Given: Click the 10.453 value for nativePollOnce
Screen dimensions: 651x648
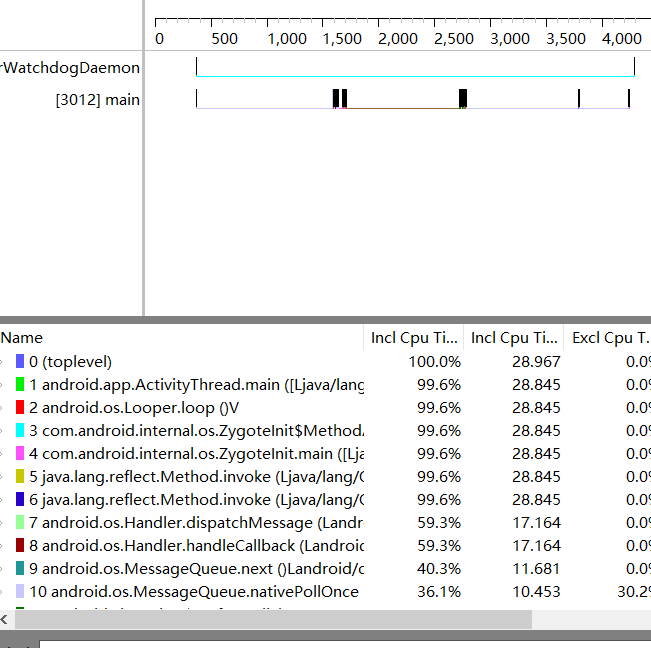Looking at the screenshot, I should coord(536,592).
